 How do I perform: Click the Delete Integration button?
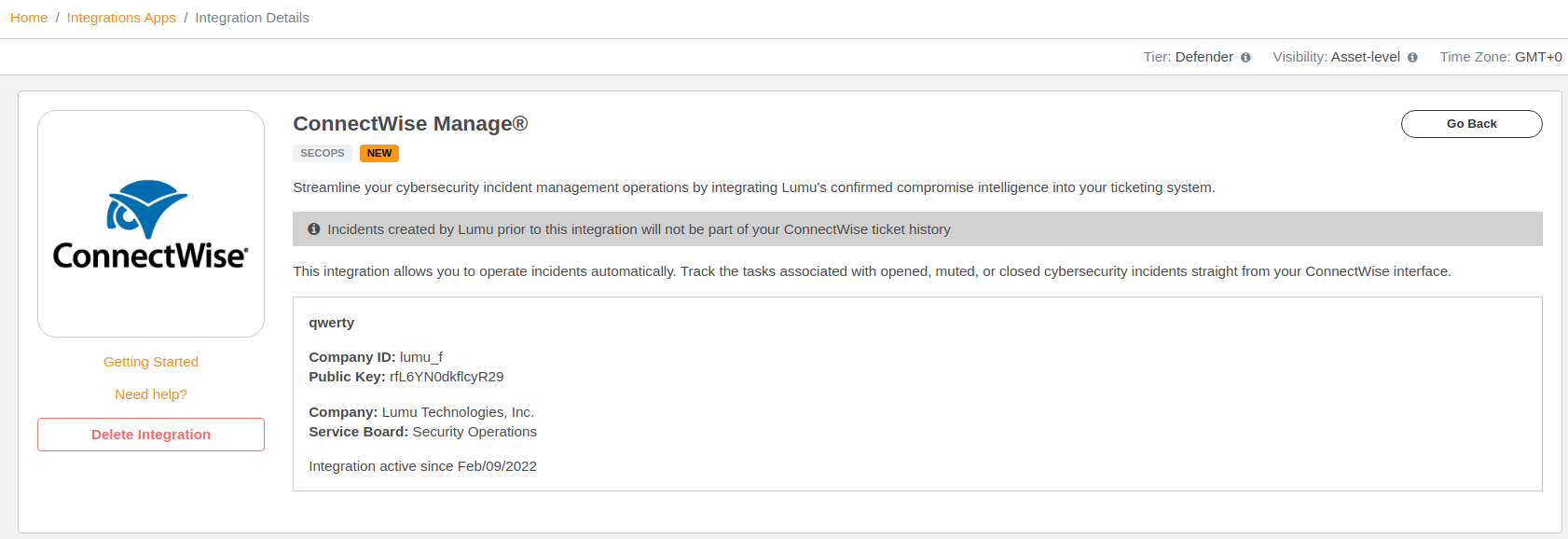151,435
